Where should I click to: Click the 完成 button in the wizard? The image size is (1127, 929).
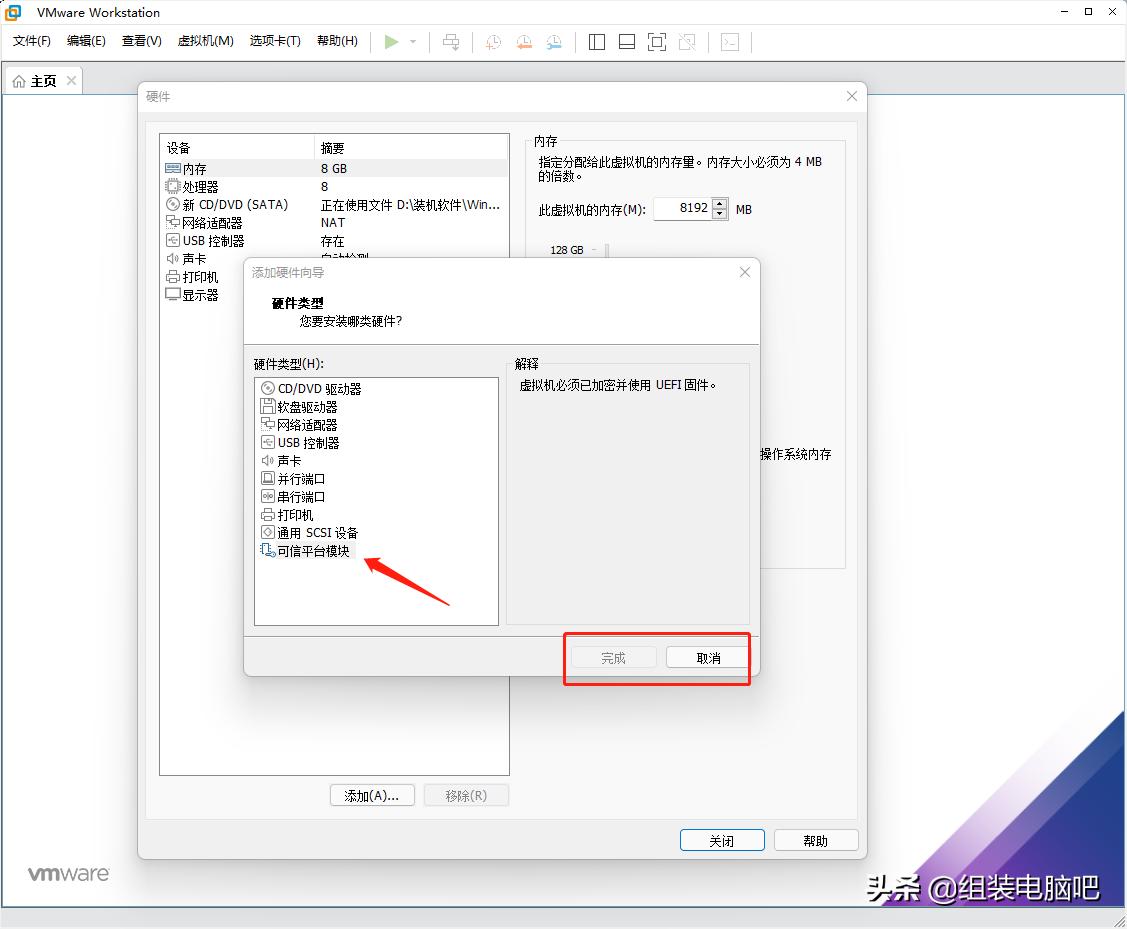(x=611, y=657)
